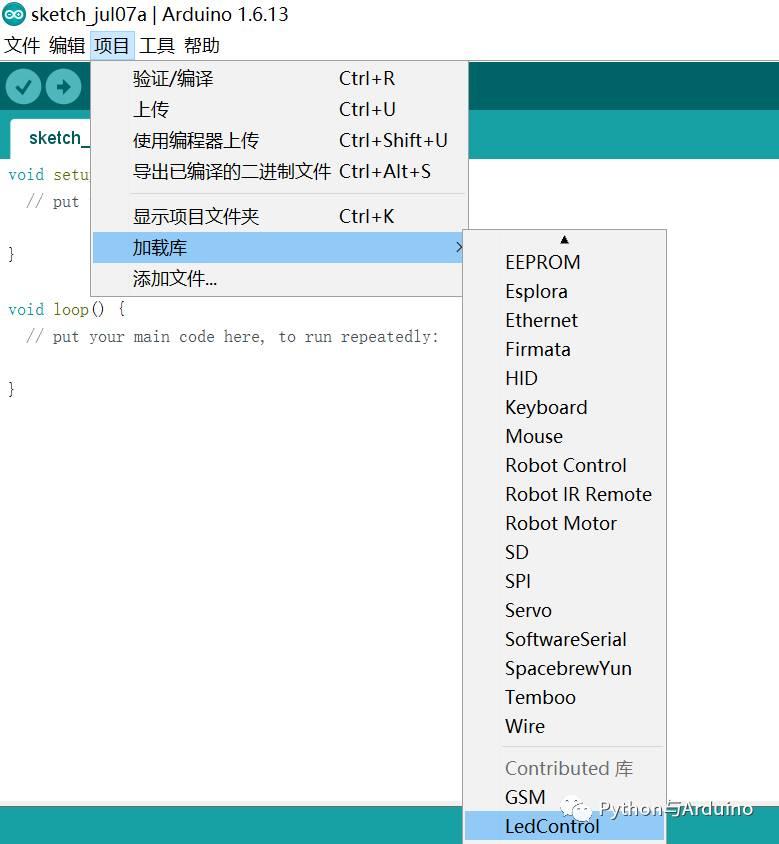Select the Robot IR Remote library
Viewport: 779px width, 844px height.
564,494
